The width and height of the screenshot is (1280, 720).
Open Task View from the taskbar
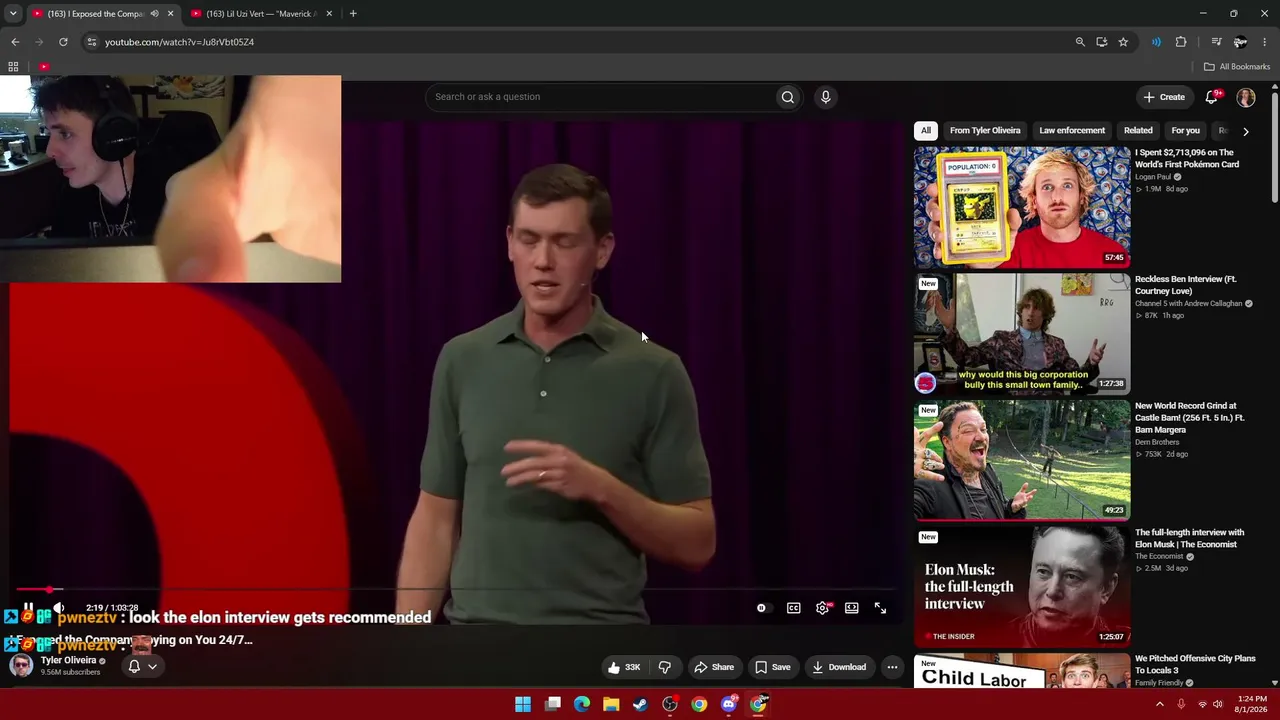click(553, 705)
